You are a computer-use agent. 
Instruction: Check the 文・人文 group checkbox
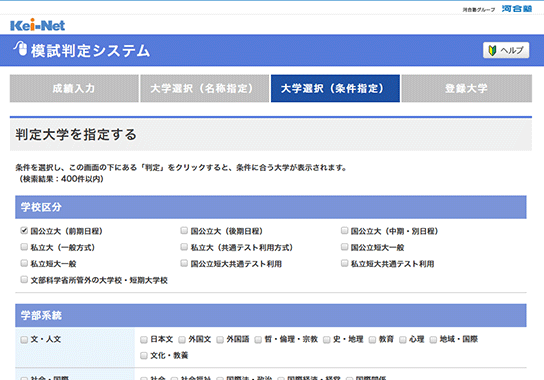(x=24, y=339)
